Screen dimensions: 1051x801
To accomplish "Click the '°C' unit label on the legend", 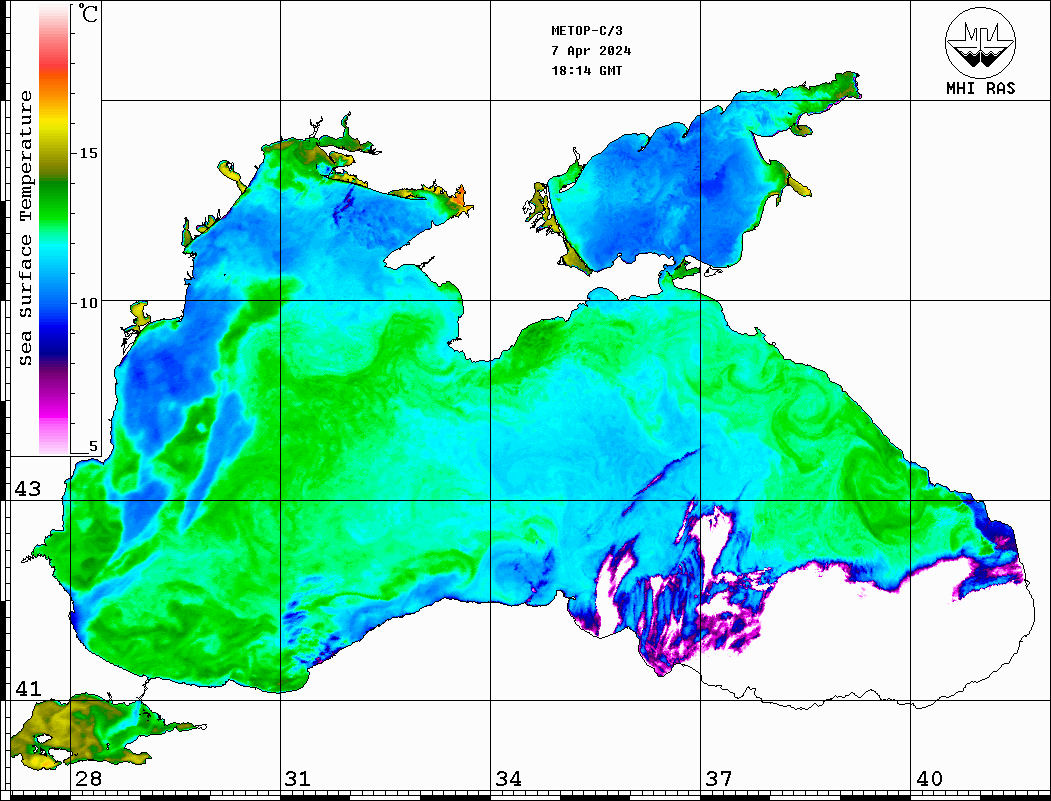I will coord(88,13).
